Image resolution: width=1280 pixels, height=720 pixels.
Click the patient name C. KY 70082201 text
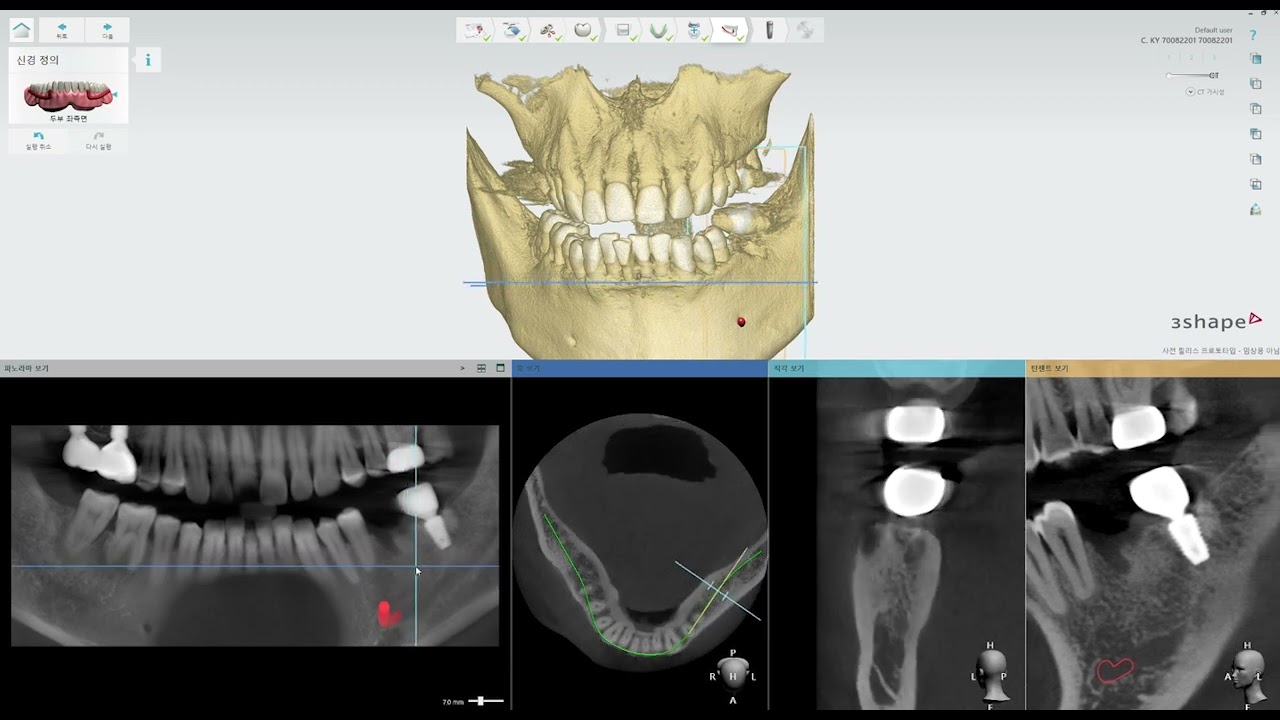point(1186,41)
